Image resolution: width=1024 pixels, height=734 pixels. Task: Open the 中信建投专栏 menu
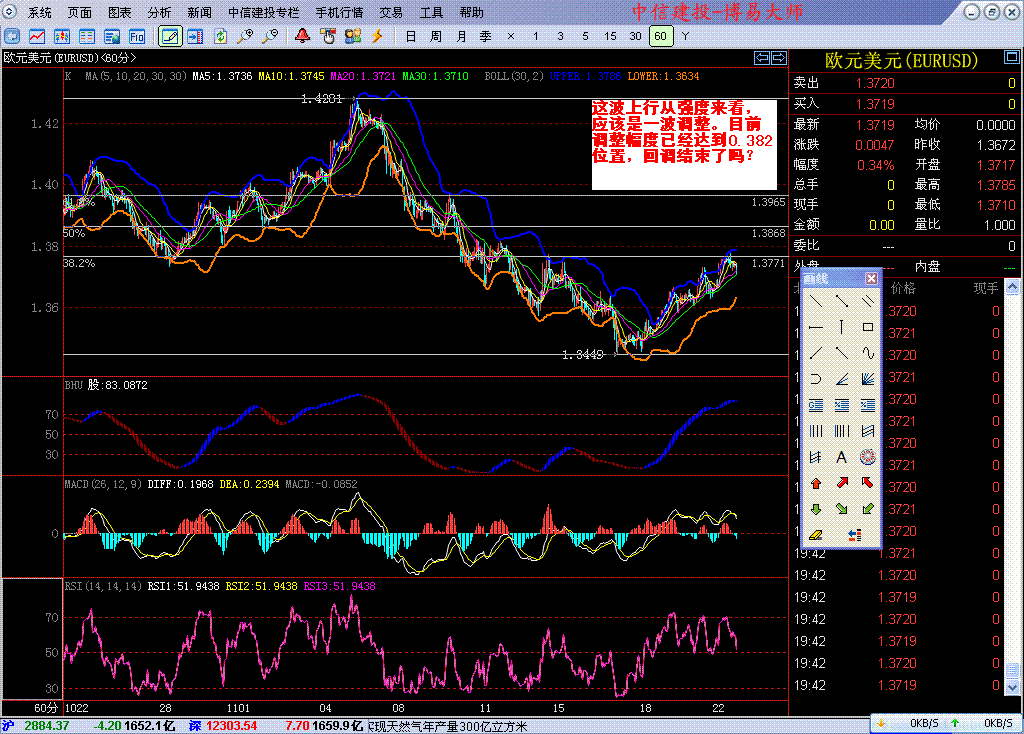[x=263, y=13]
